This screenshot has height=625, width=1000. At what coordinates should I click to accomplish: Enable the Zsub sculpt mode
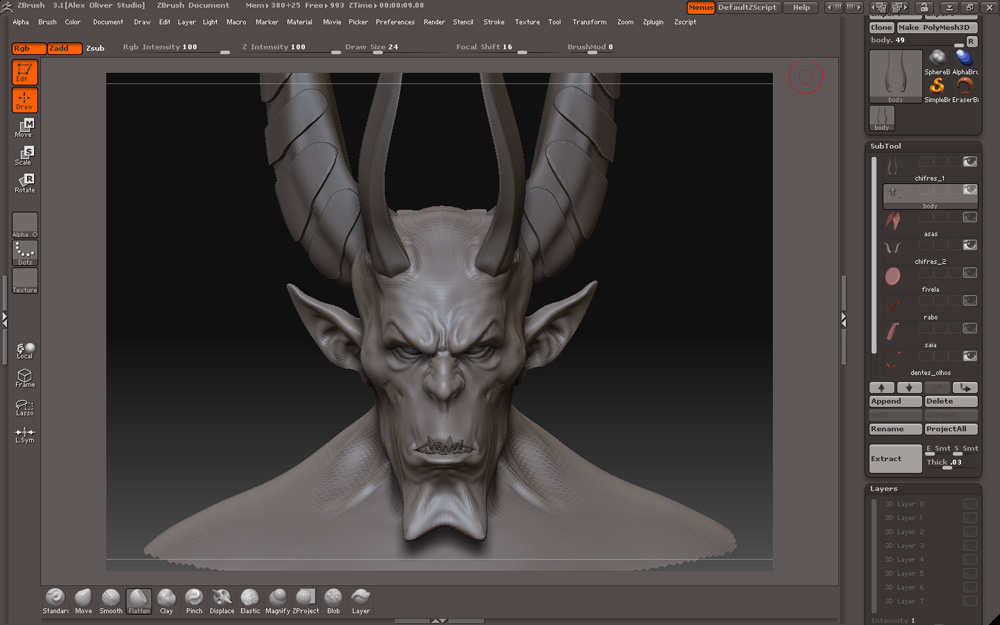pyautogui.click(x=95, y=48)
